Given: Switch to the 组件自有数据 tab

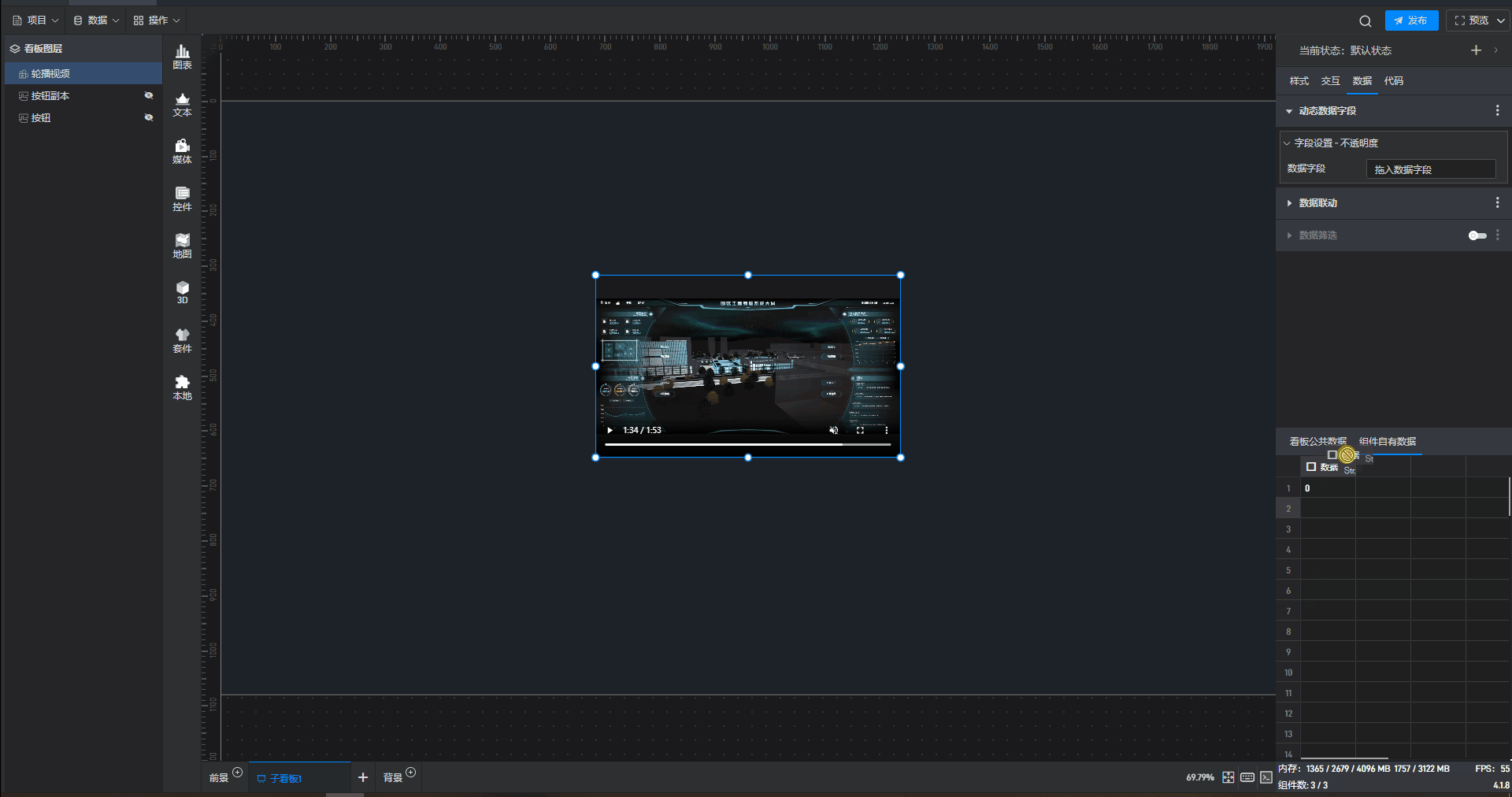Looking at the screenshot, I should pyautogui.click(x=1387, y=441).
